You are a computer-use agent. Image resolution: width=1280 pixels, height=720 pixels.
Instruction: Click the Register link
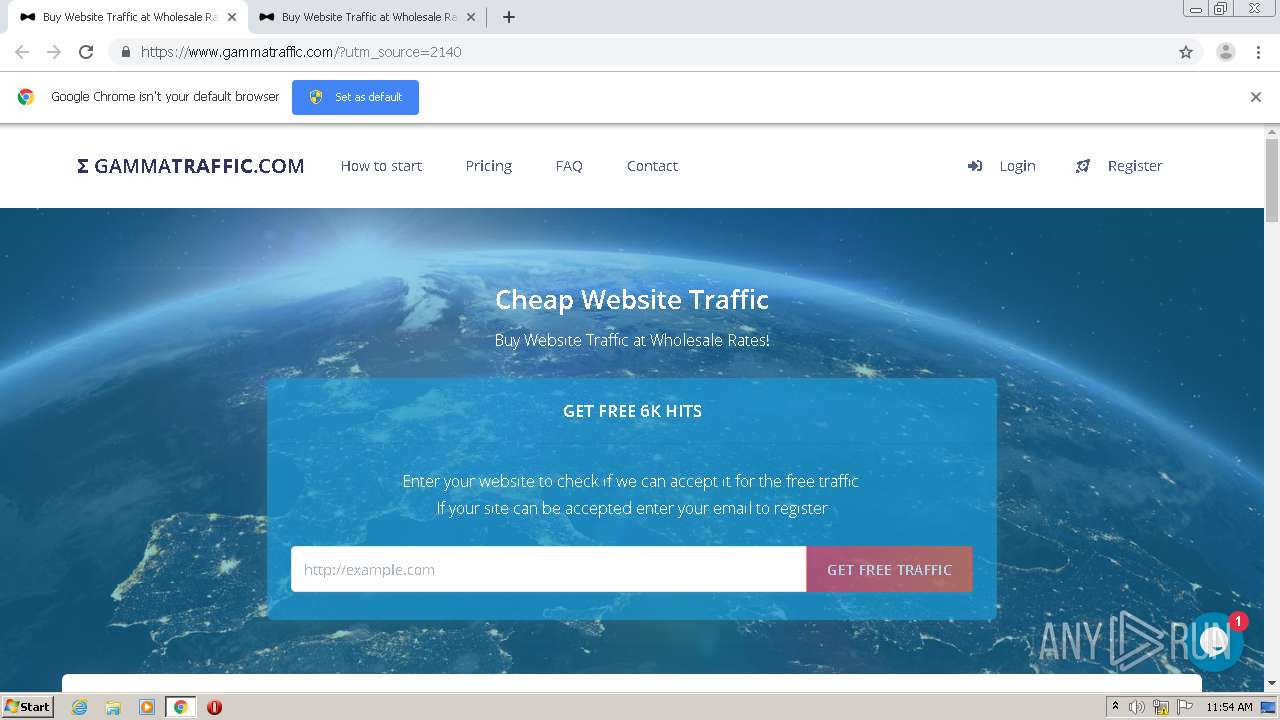tap(1135, 166)
